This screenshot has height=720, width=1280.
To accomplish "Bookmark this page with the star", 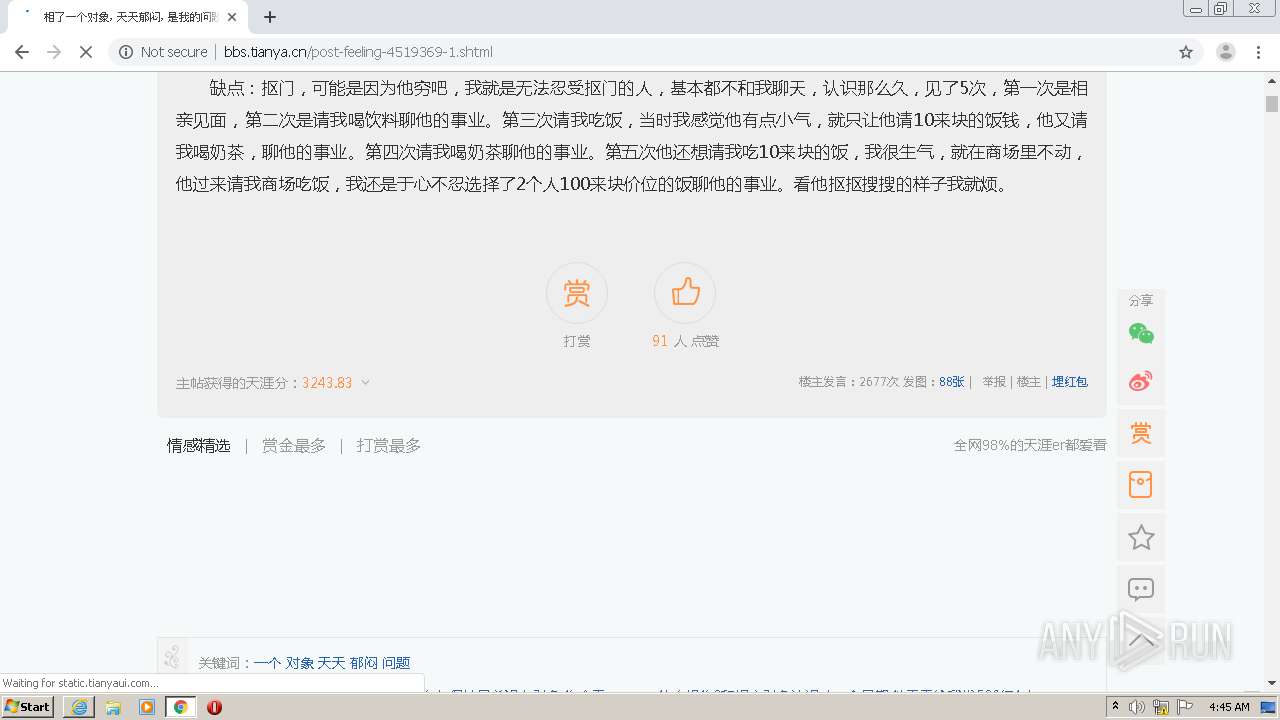I will point(1186,52).
